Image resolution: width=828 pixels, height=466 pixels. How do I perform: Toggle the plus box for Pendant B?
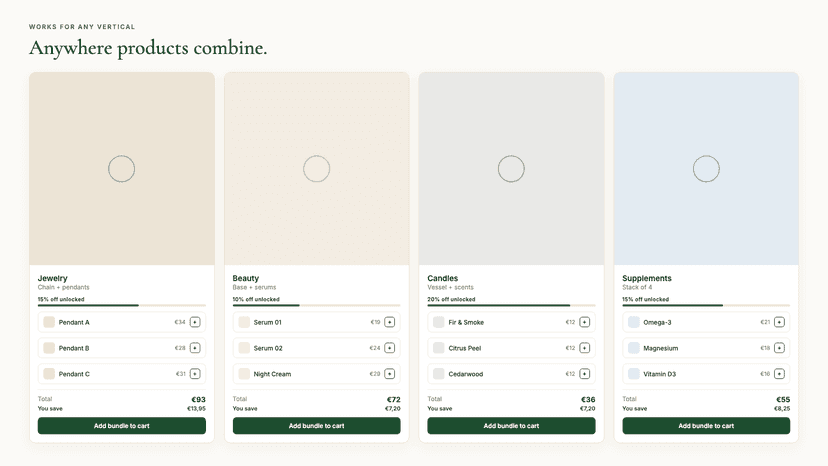click(x=195, y=348)
